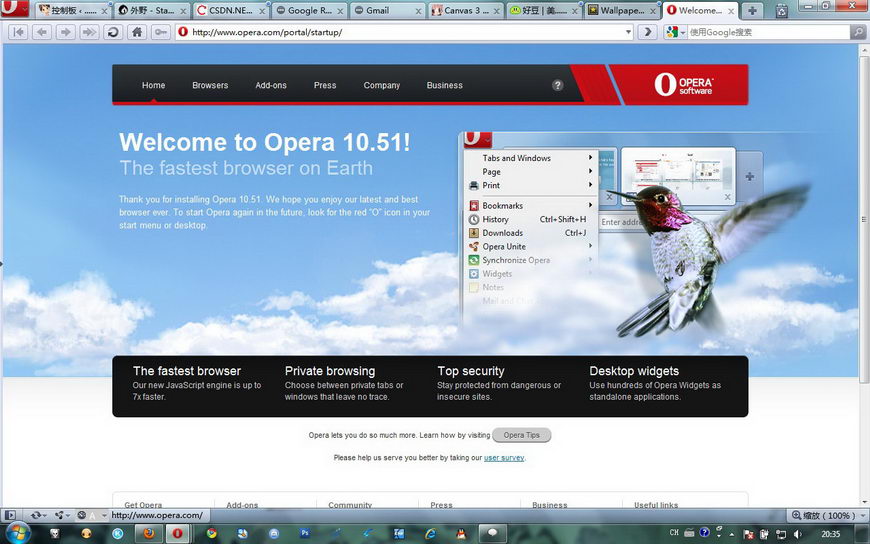Image resolution: width=870 pixels, height=544 pixels.
Task: Click the page's vertical scrollbar thumb
Action: coord(863,219)
